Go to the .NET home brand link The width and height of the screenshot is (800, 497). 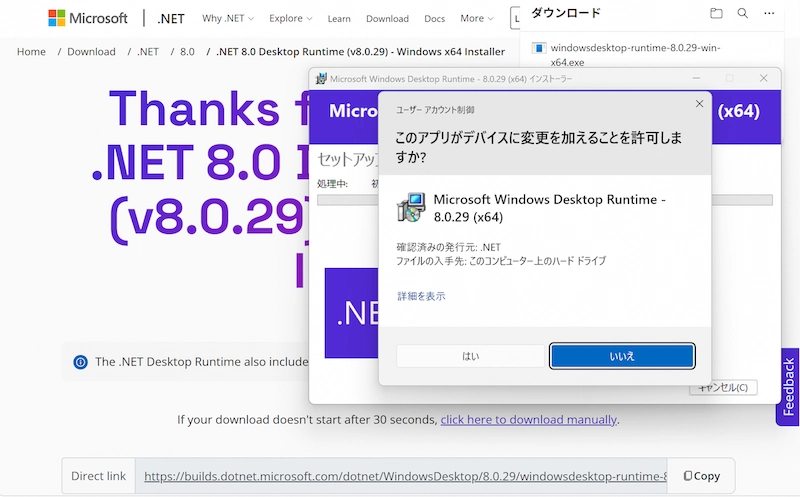coord(170,19)
